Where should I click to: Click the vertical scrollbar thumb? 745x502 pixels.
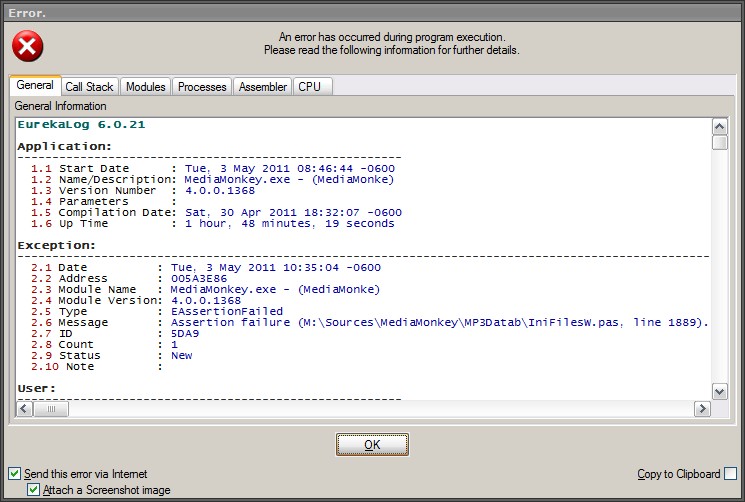(719, 142)
